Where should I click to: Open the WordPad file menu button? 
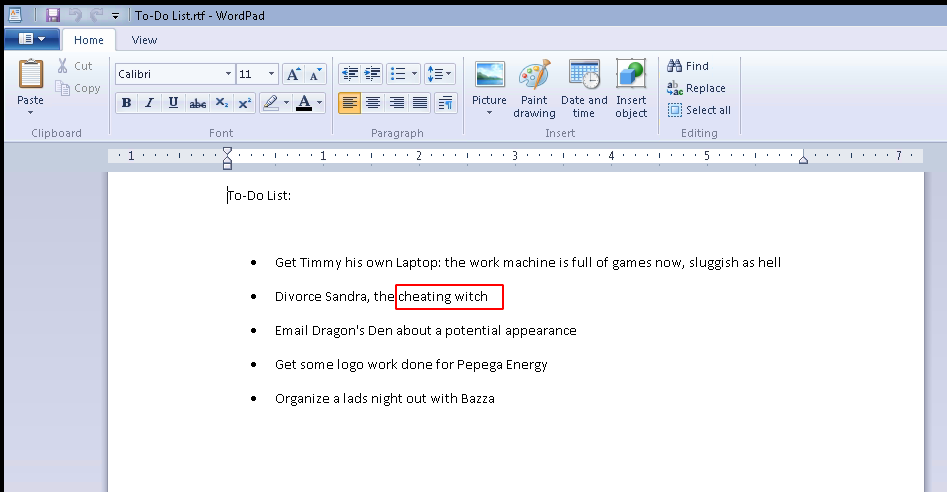pos(31,39)
